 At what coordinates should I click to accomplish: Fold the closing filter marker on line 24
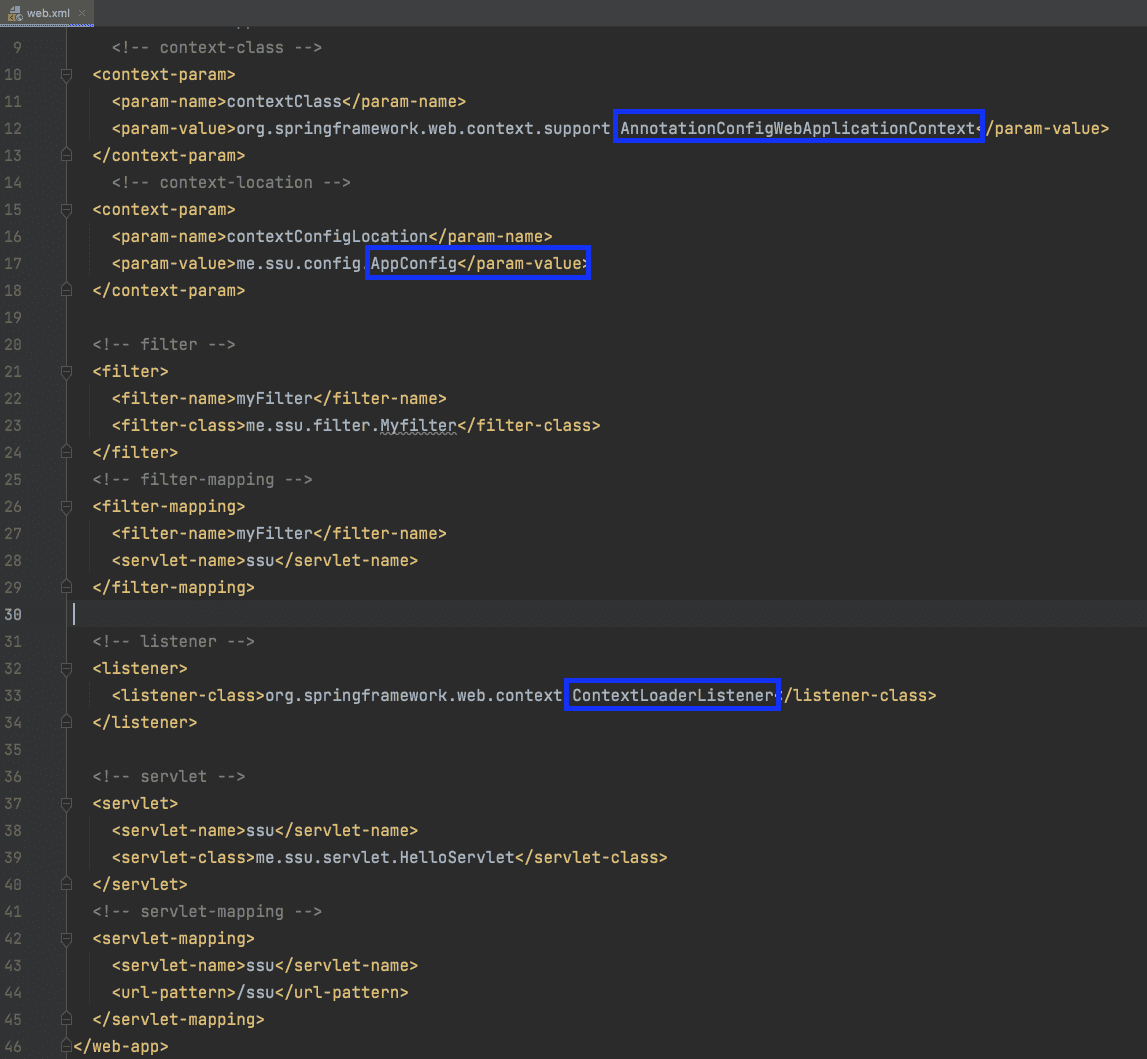pos(67,452)
